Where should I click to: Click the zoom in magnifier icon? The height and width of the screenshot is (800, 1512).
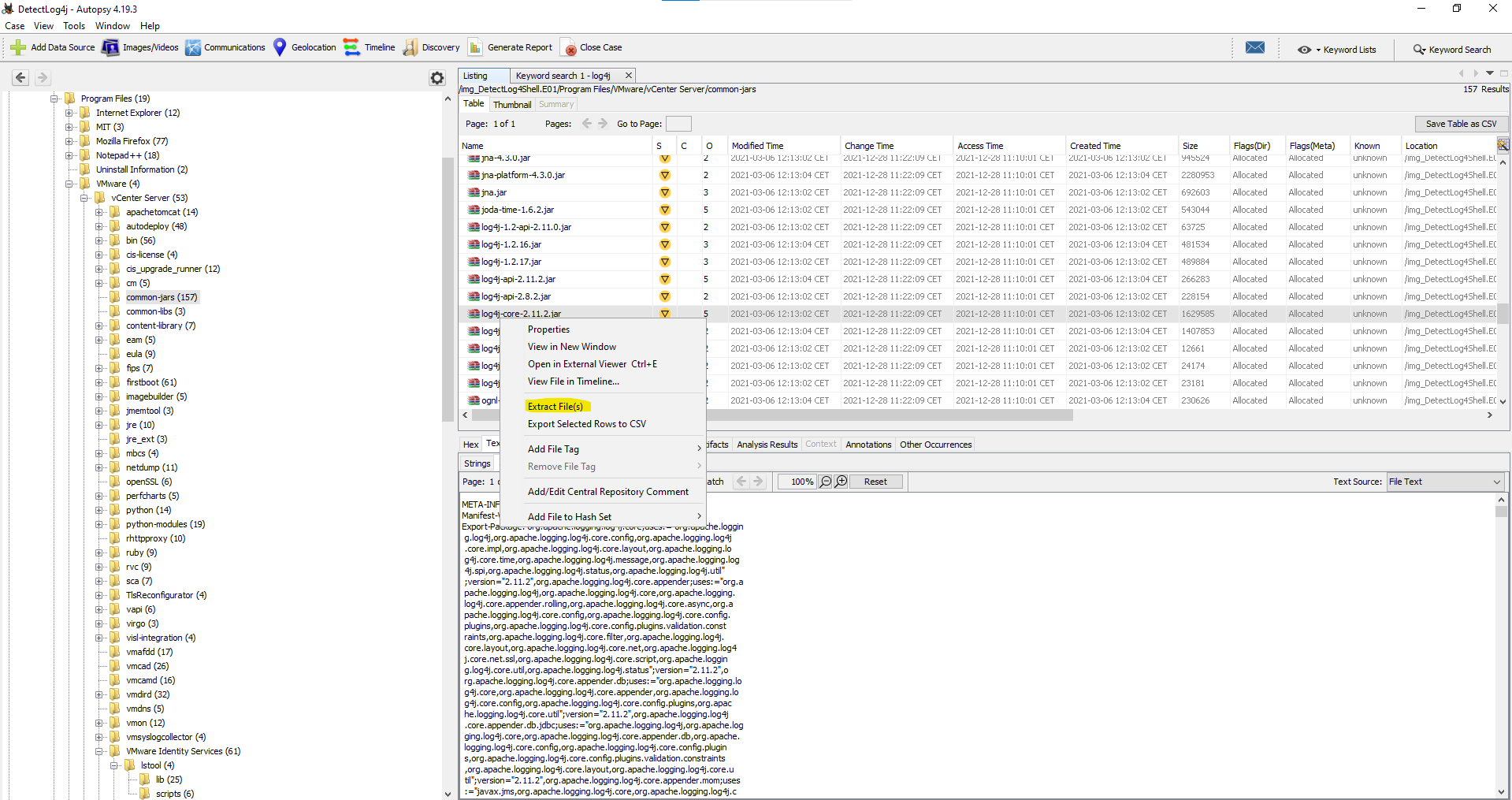coord(841,482)
